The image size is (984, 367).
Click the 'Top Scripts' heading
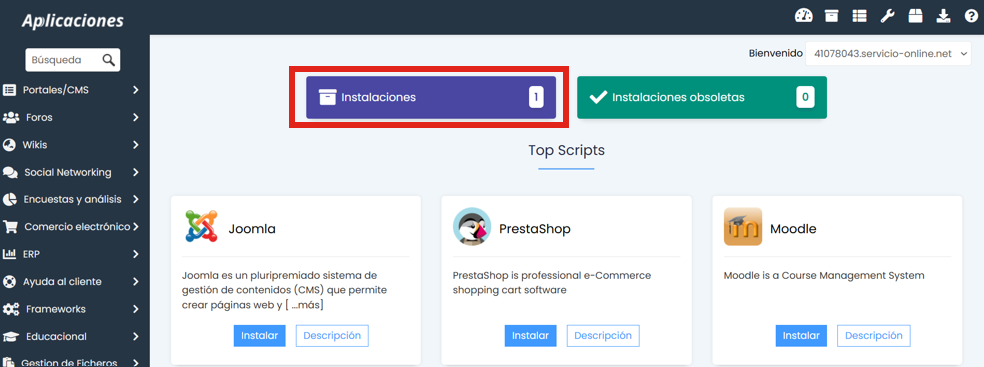click(x=566, y=151)
